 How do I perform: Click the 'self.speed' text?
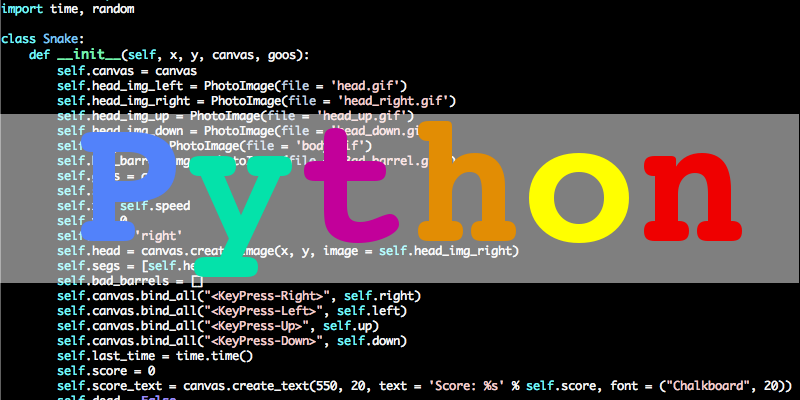coord(155,206)
